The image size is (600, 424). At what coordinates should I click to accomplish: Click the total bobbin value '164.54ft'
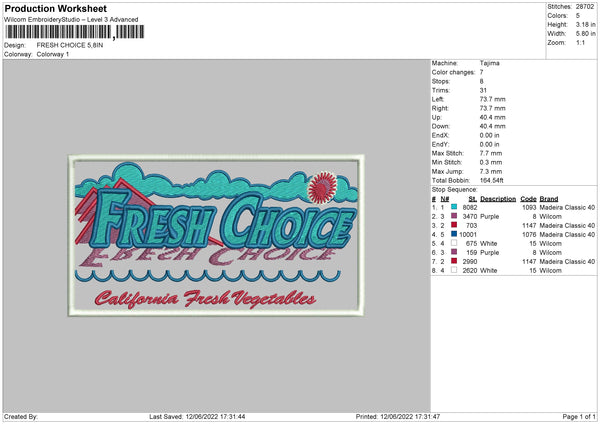[x=491, y=180]
